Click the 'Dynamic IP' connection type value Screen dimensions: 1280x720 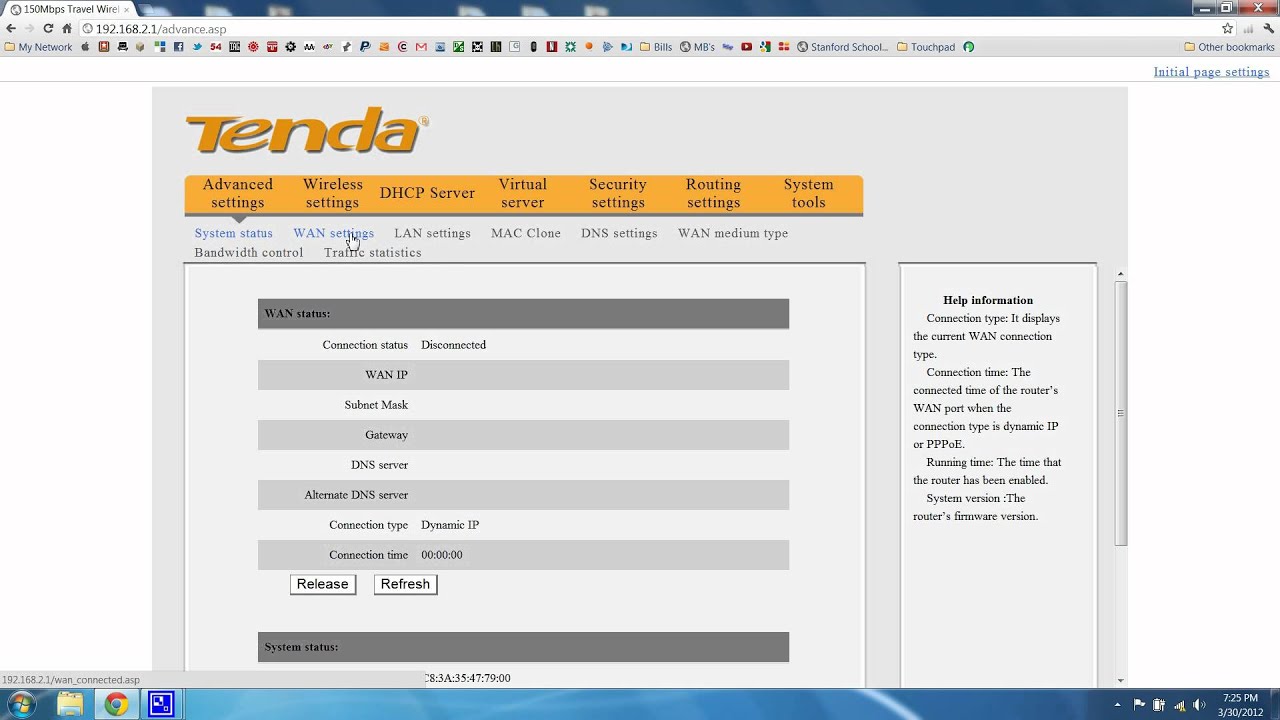[x=450, y=525]
